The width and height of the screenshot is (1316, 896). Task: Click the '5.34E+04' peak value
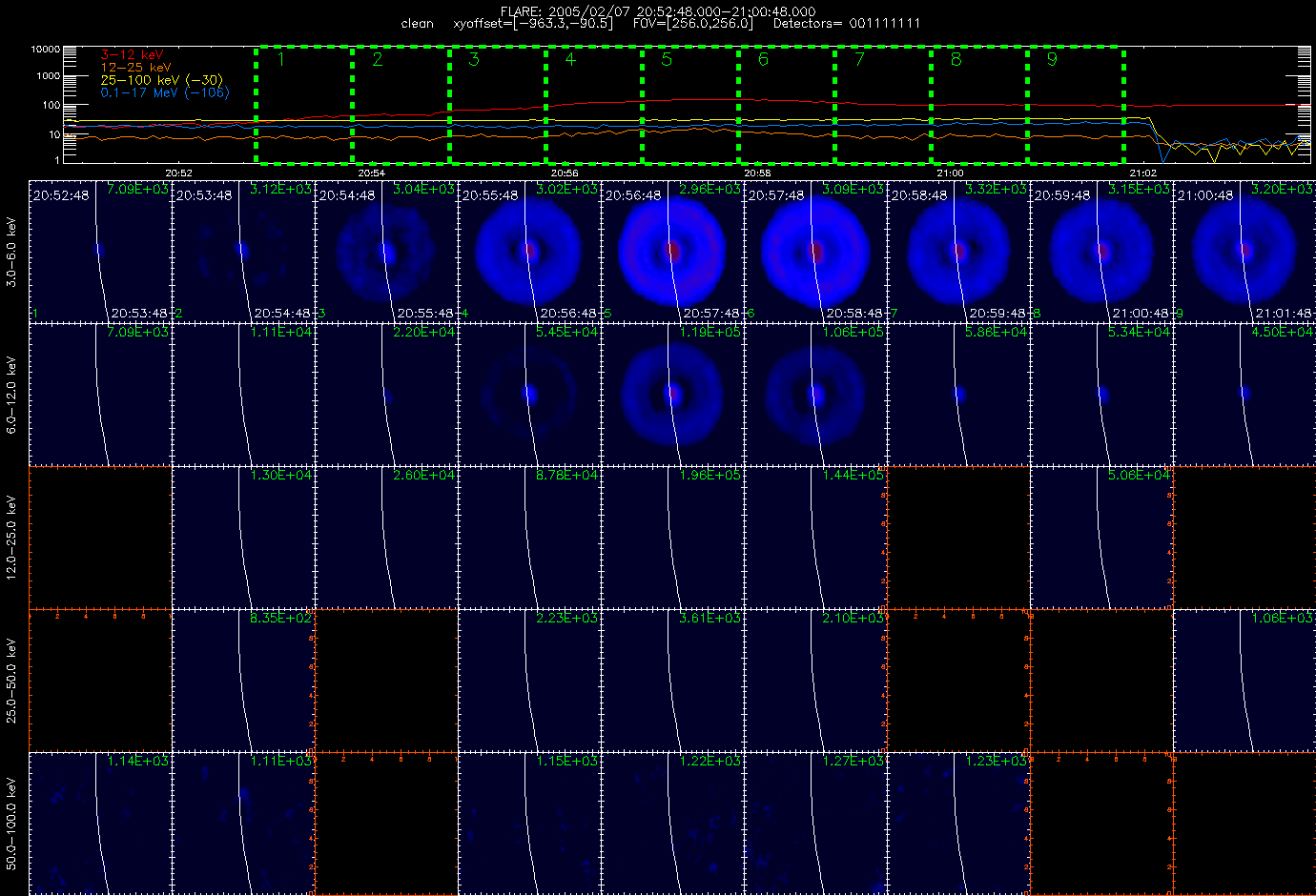[x=1139, y=332]
